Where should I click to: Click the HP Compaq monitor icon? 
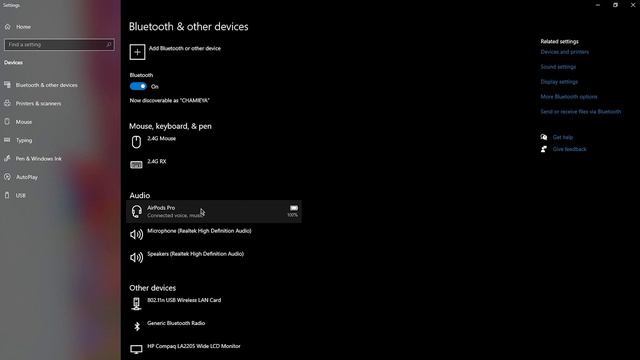136,349
